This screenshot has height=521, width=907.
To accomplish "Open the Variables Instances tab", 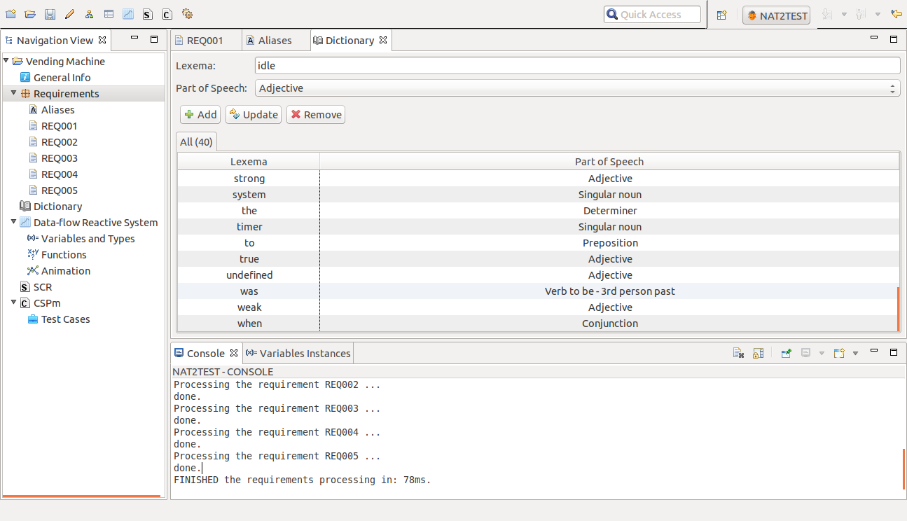I will 298,353.
